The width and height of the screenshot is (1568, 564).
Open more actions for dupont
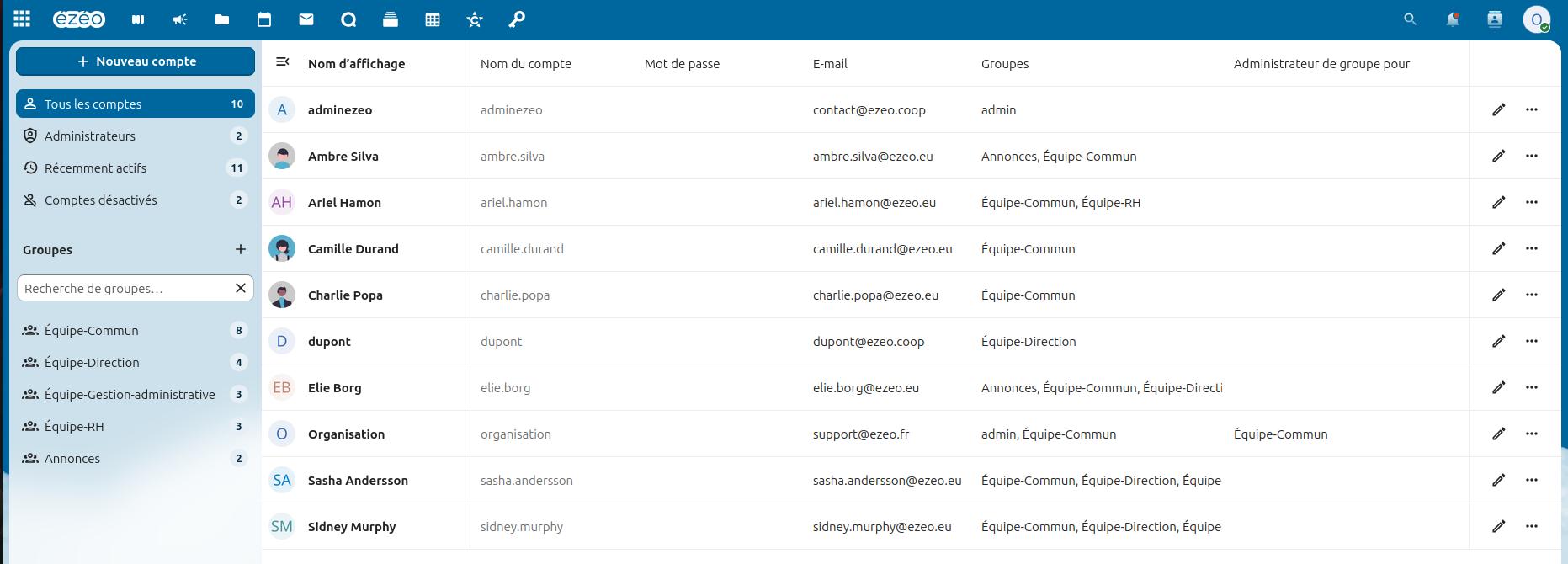pyautogui.click(x=1532, y=341)
